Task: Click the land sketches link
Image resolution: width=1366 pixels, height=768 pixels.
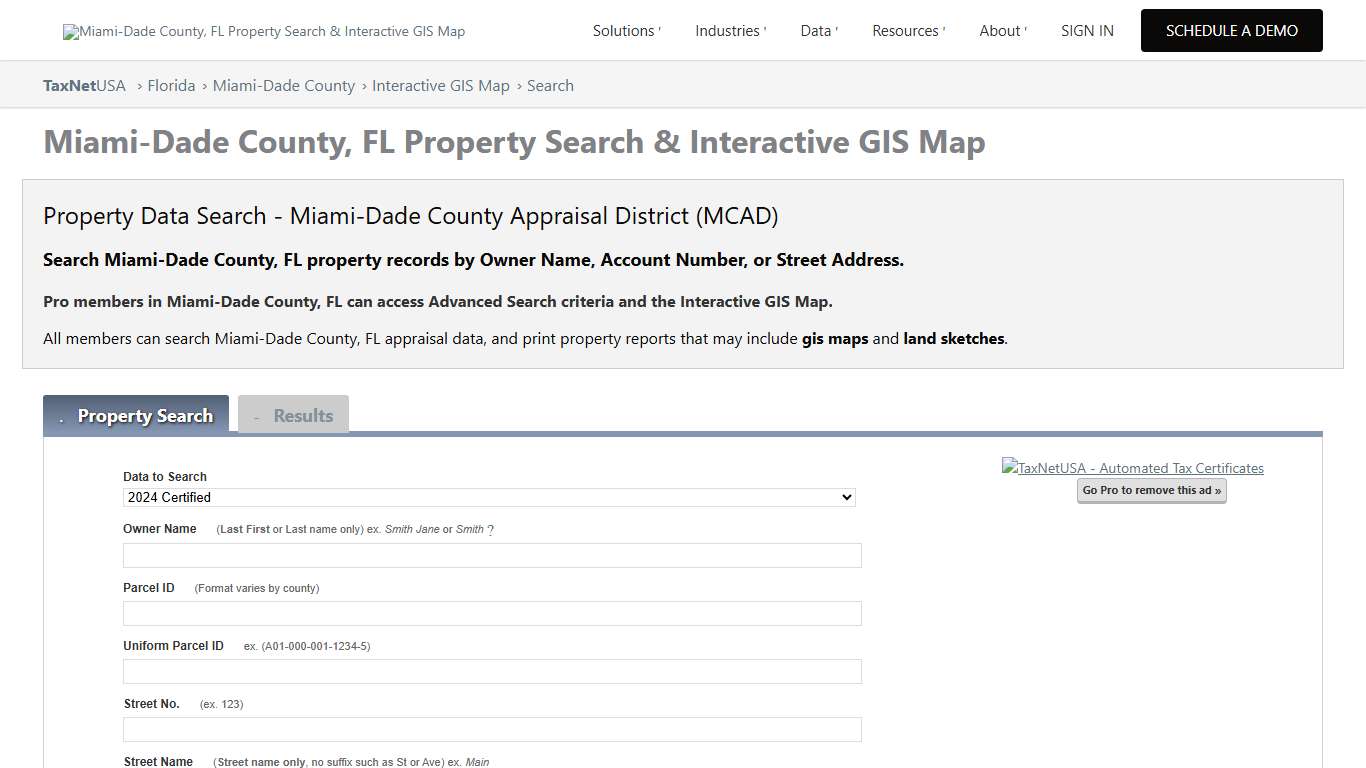Action: click(953, 338)
